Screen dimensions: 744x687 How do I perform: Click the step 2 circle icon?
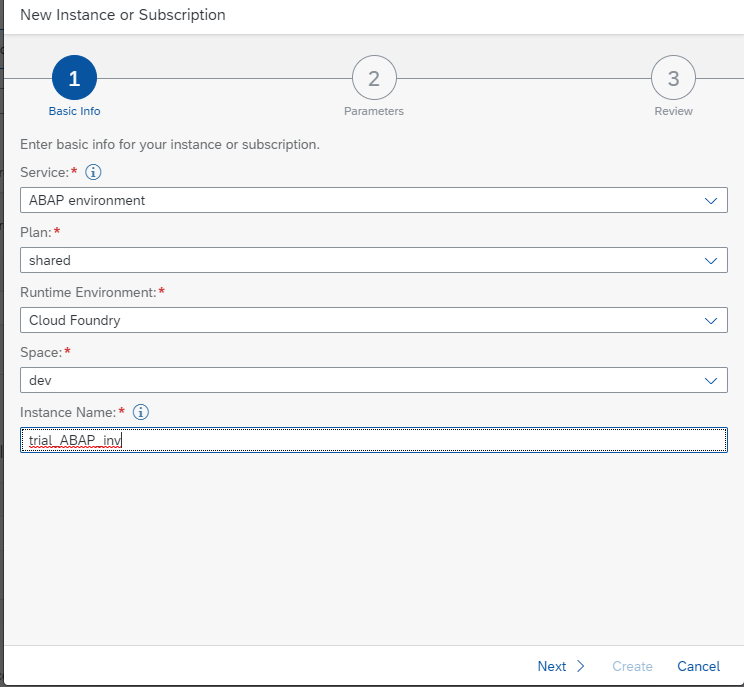(374, 78)
